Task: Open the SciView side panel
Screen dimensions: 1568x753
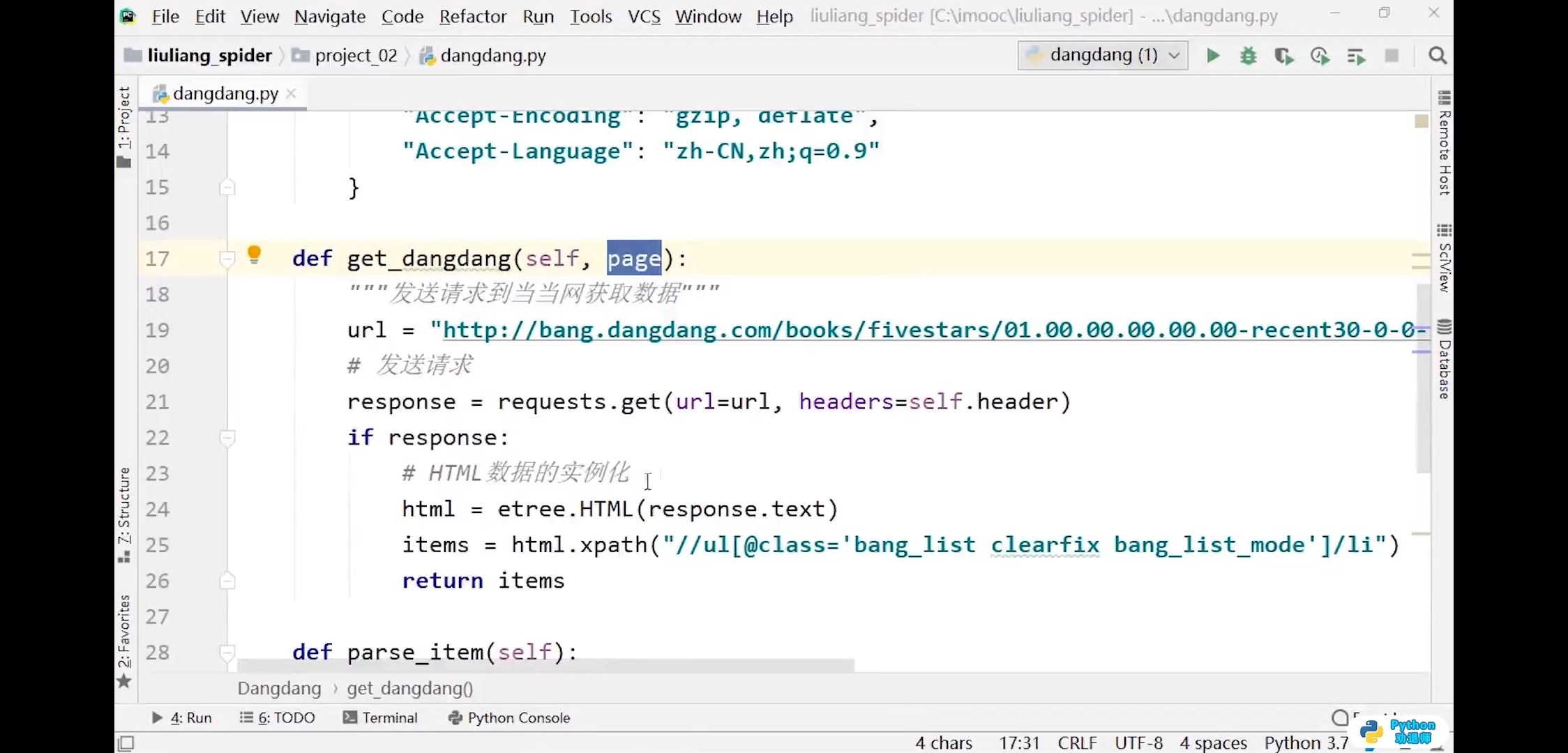Action: (x=1444, y=258)
